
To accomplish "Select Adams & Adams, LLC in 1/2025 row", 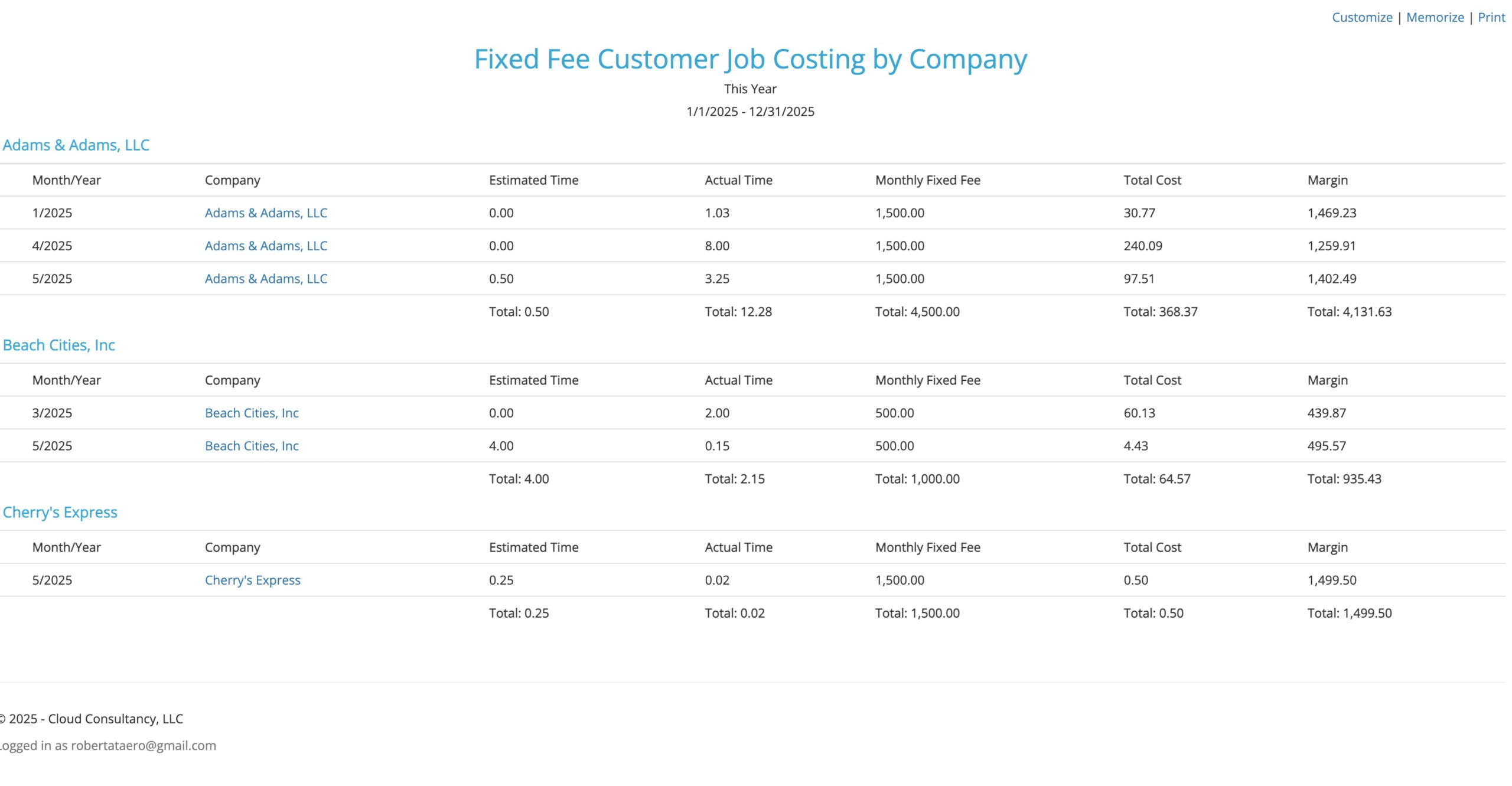I will (266, 213).
